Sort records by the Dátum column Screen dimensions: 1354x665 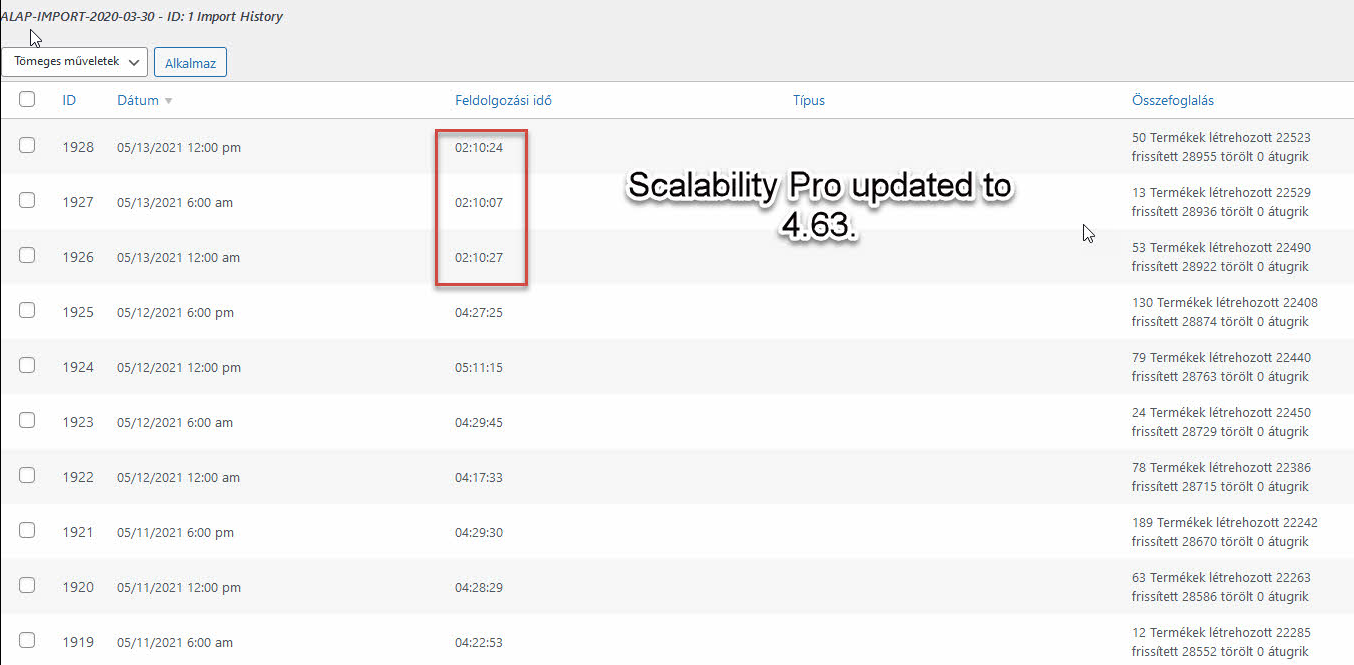(x=137, y=100)
